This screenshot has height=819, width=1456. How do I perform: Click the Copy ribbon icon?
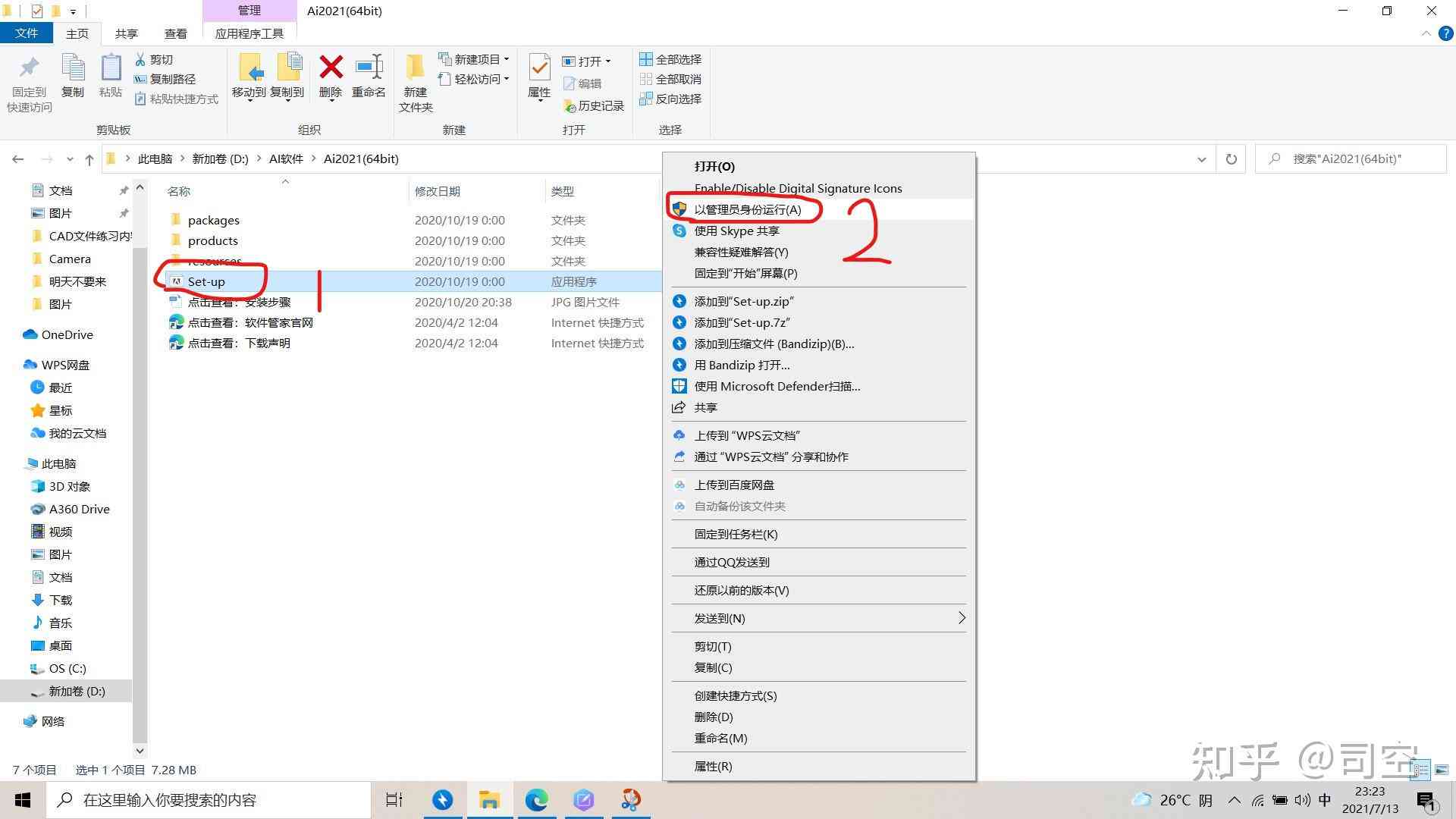tap(73, 76)
